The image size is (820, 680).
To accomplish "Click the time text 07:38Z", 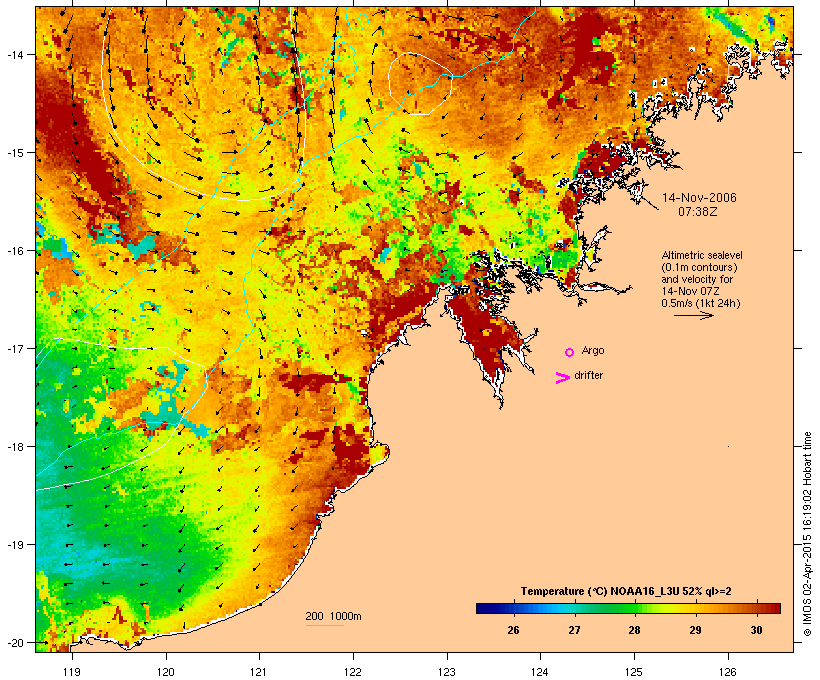I will tap(698, 212).
